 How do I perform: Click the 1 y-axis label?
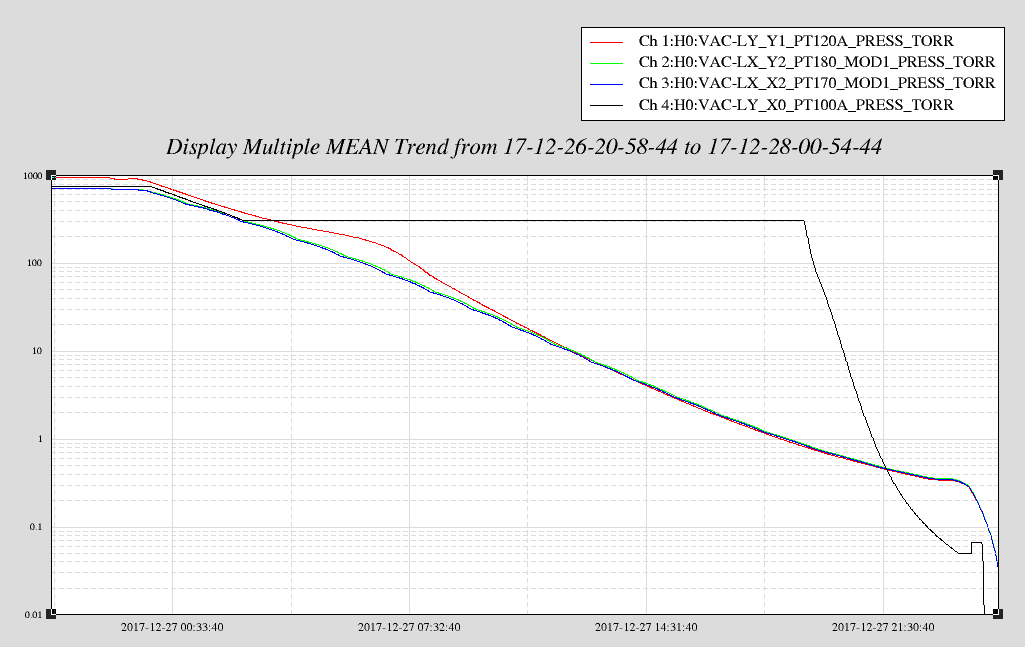pos(40,439)
